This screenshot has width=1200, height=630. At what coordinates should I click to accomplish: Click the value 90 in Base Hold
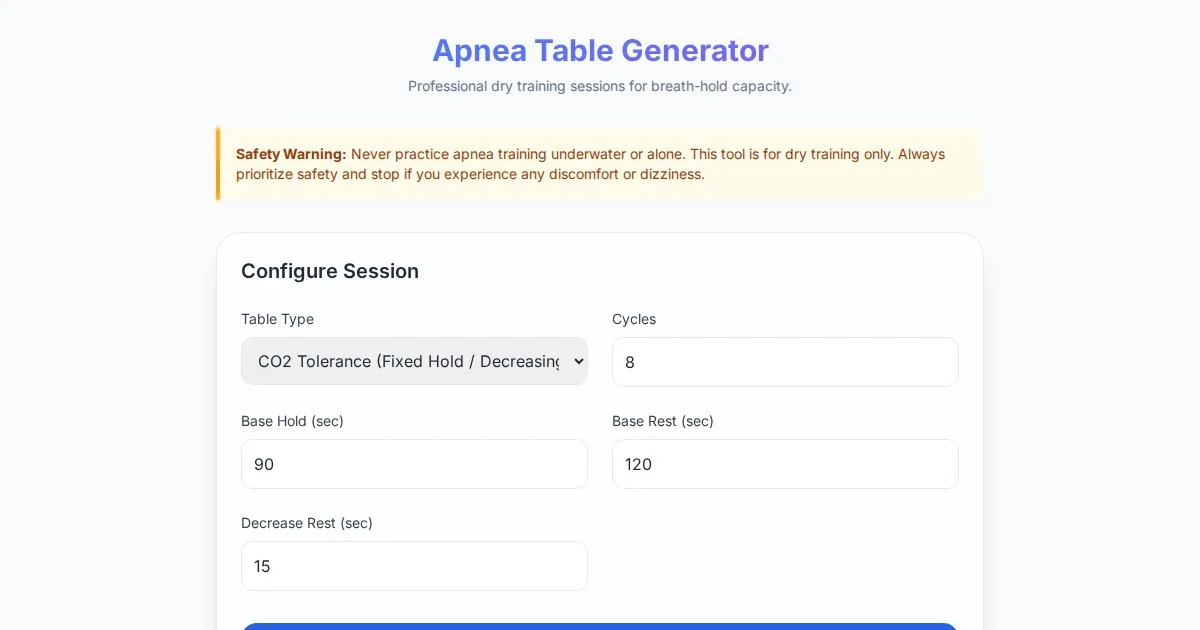point(264,464)
